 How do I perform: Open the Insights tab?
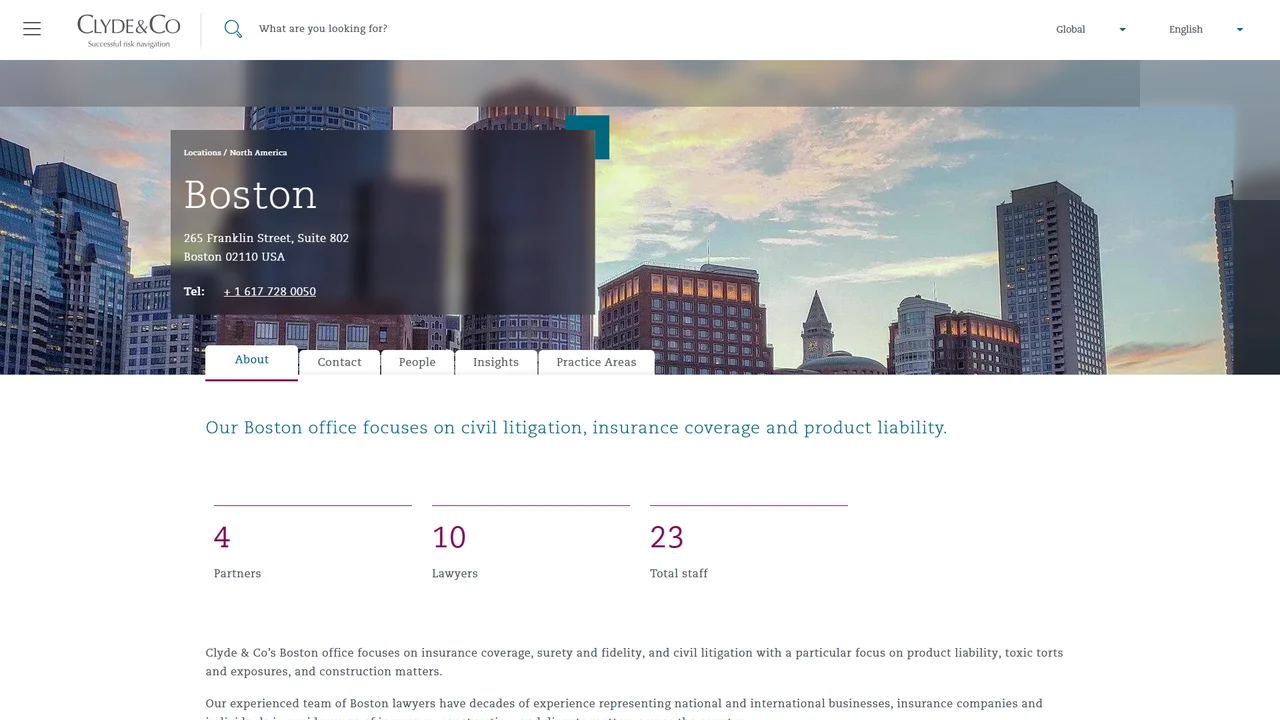[x=496, y=362]
